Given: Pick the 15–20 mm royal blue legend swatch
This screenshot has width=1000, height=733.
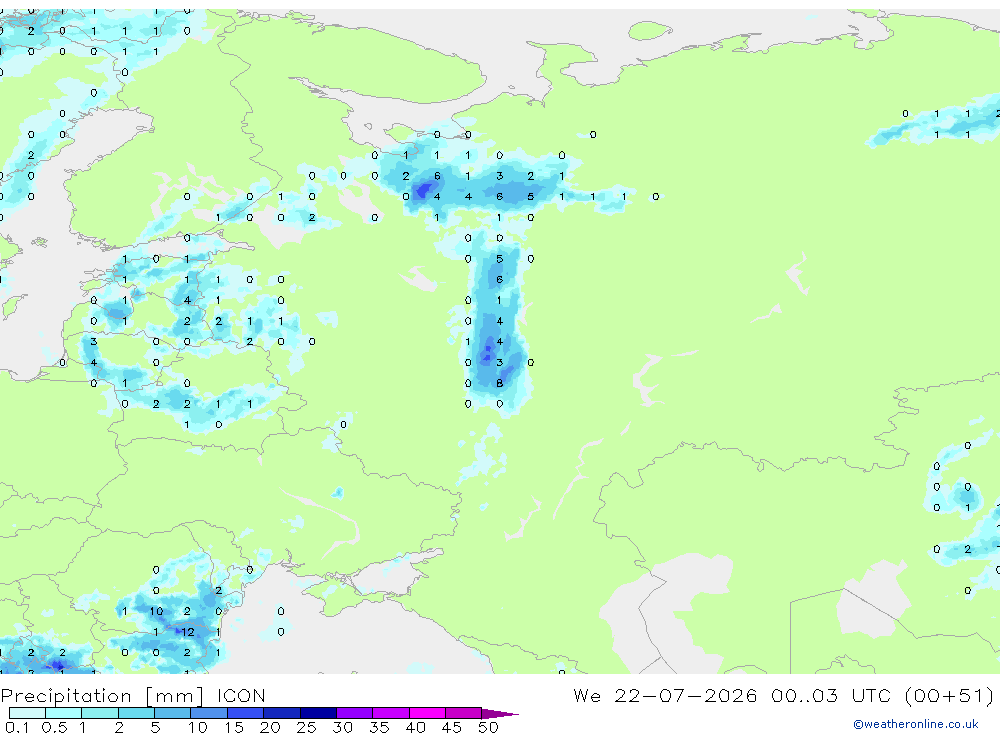Looking at the screenshot, I should click(246, 713).
